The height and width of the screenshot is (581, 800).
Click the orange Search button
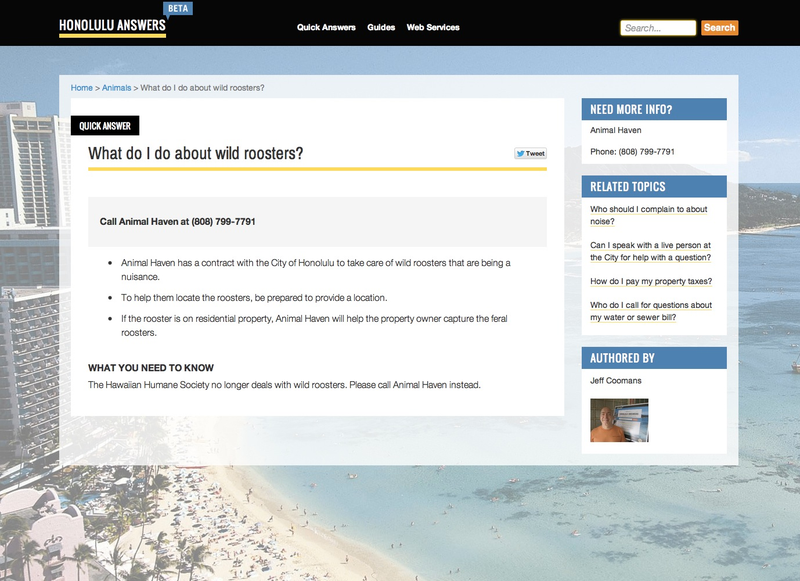tap(719, 28)
